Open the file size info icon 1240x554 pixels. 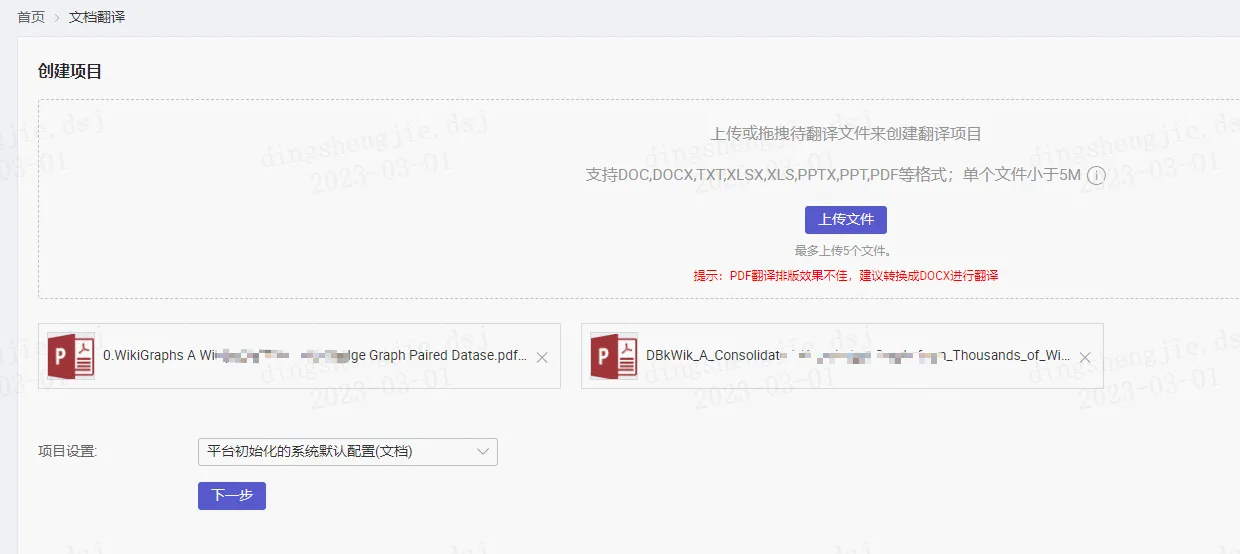coord(1096,175)
